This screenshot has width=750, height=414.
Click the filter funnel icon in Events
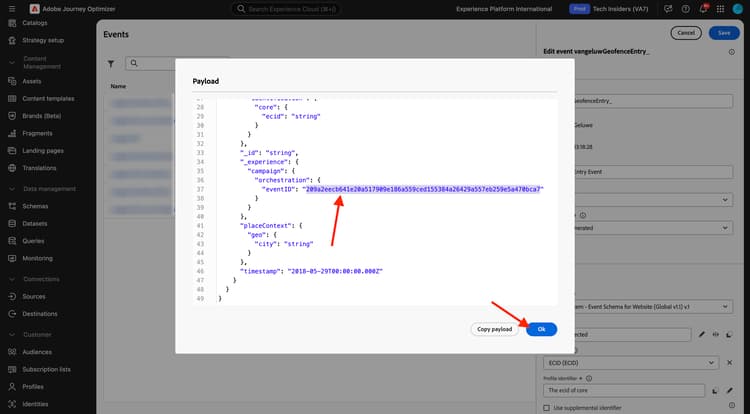pos(111,64)
